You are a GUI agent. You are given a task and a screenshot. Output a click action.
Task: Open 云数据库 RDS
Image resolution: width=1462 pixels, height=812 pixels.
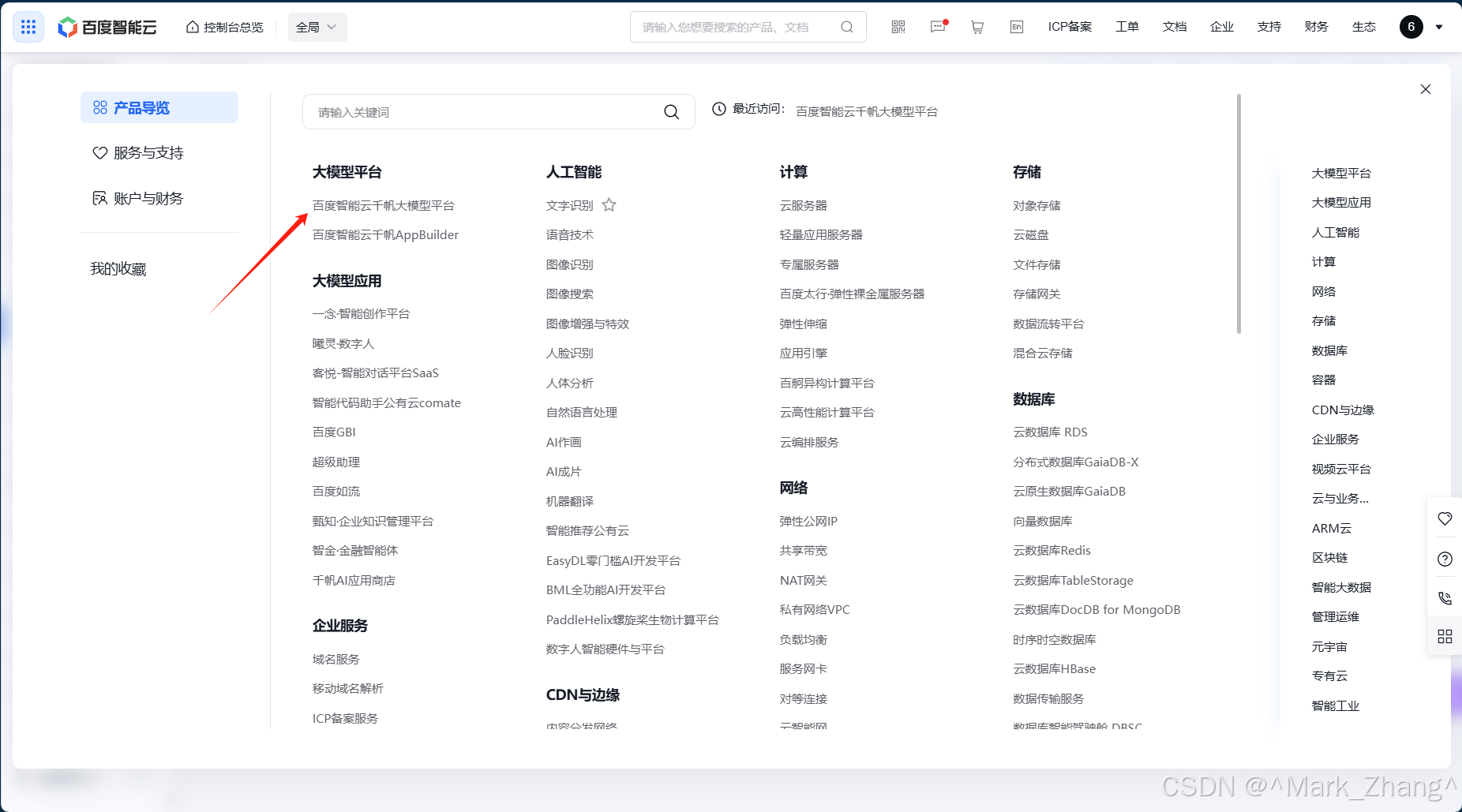(x=1050, y=432)
